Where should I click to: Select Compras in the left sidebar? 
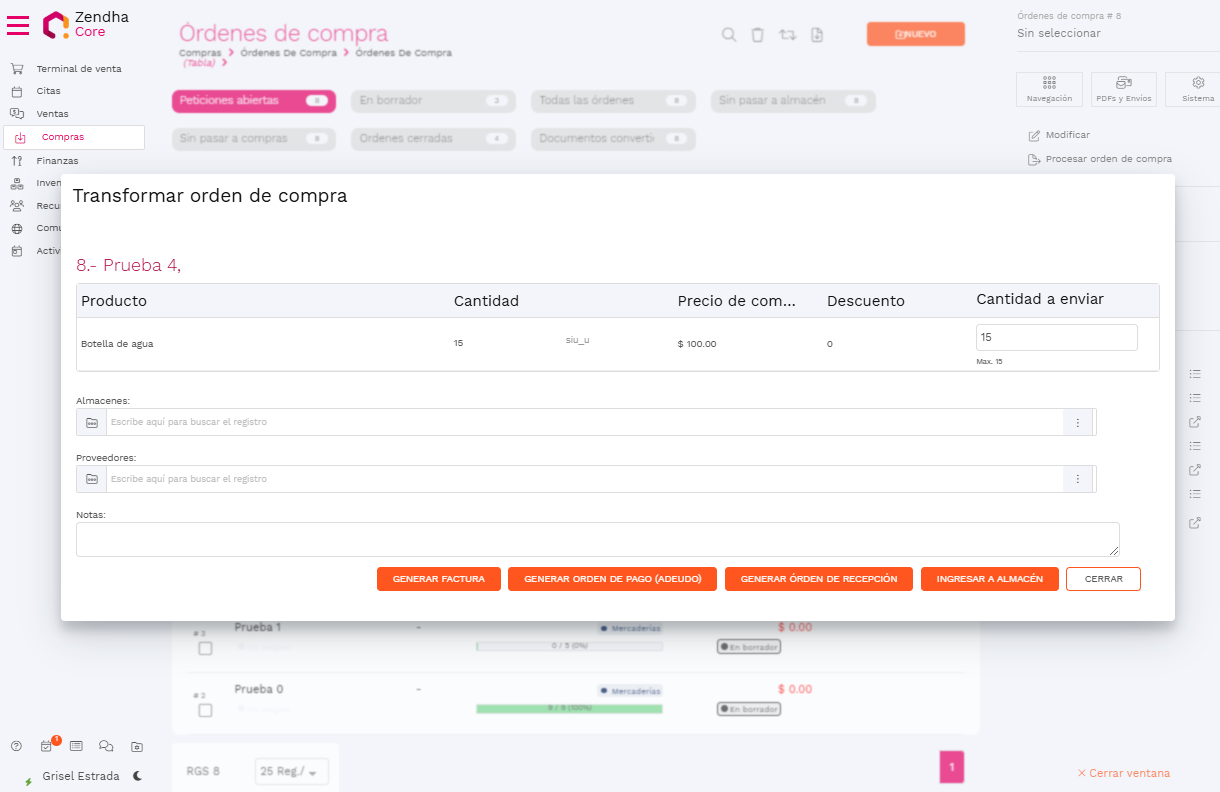[63, 137]
